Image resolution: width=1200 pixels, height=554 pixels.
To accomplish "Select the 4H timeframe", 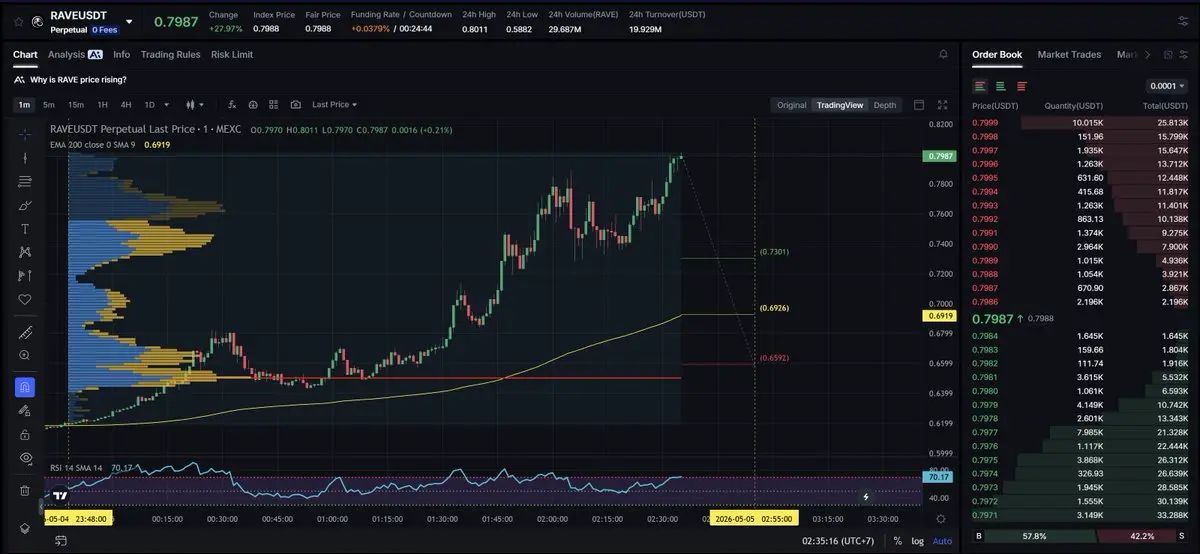I will [x=126, y=104].
